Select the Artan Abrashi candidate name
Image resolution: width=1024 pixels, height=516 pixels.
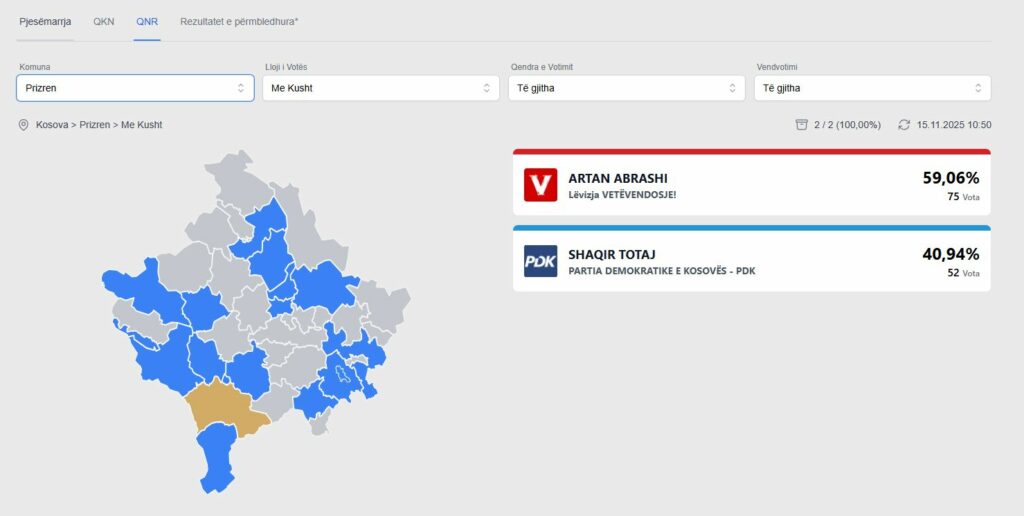pos(617,178)
